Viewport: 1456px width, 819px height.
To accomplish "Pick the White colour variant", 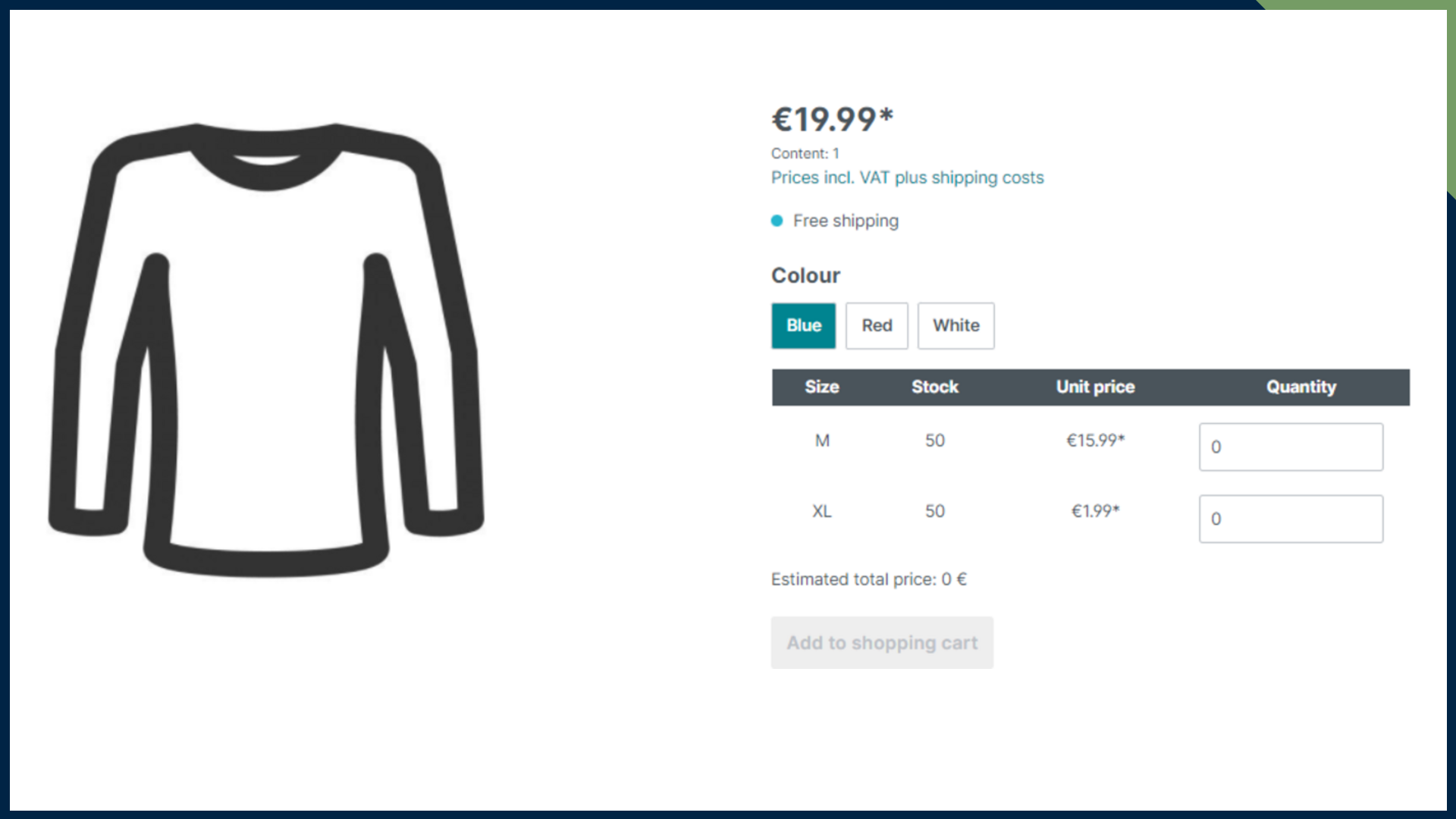I will pyautogui.click(x=955, y=325).
